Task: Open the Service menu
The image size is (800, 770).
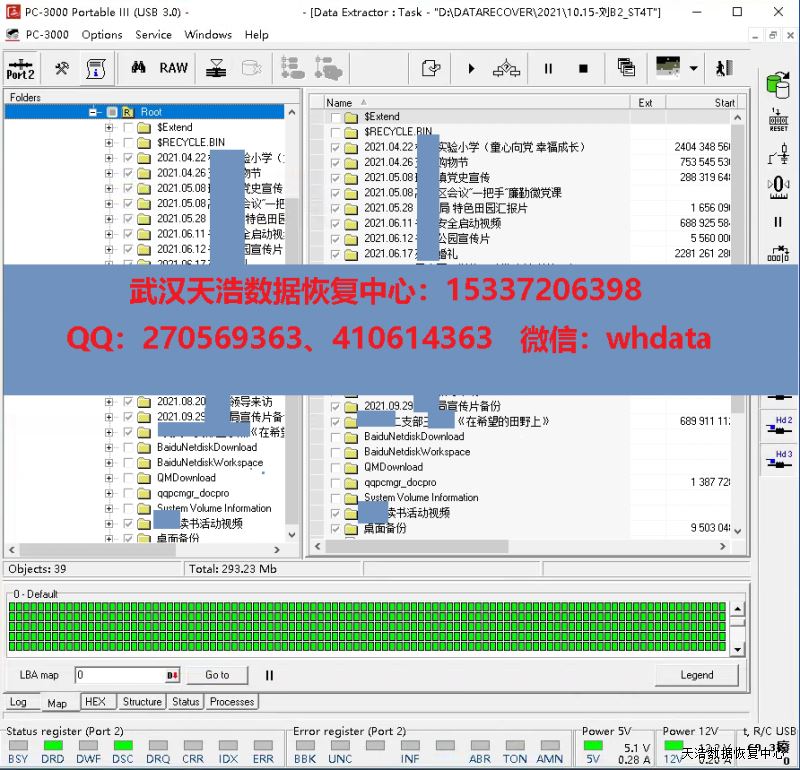Action: (153, 34)
